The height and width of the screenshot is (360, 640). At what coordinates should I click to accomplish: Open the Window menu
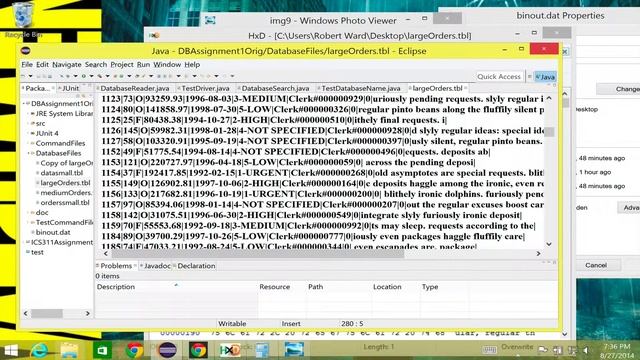pos(167,64)
